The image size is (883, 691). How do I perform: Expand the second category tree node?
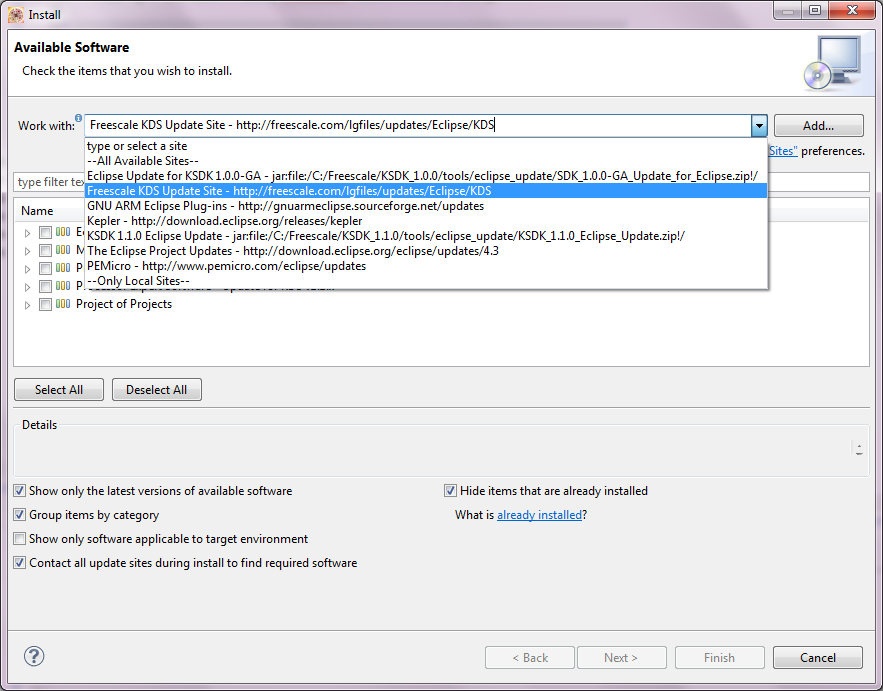point(27,251)
